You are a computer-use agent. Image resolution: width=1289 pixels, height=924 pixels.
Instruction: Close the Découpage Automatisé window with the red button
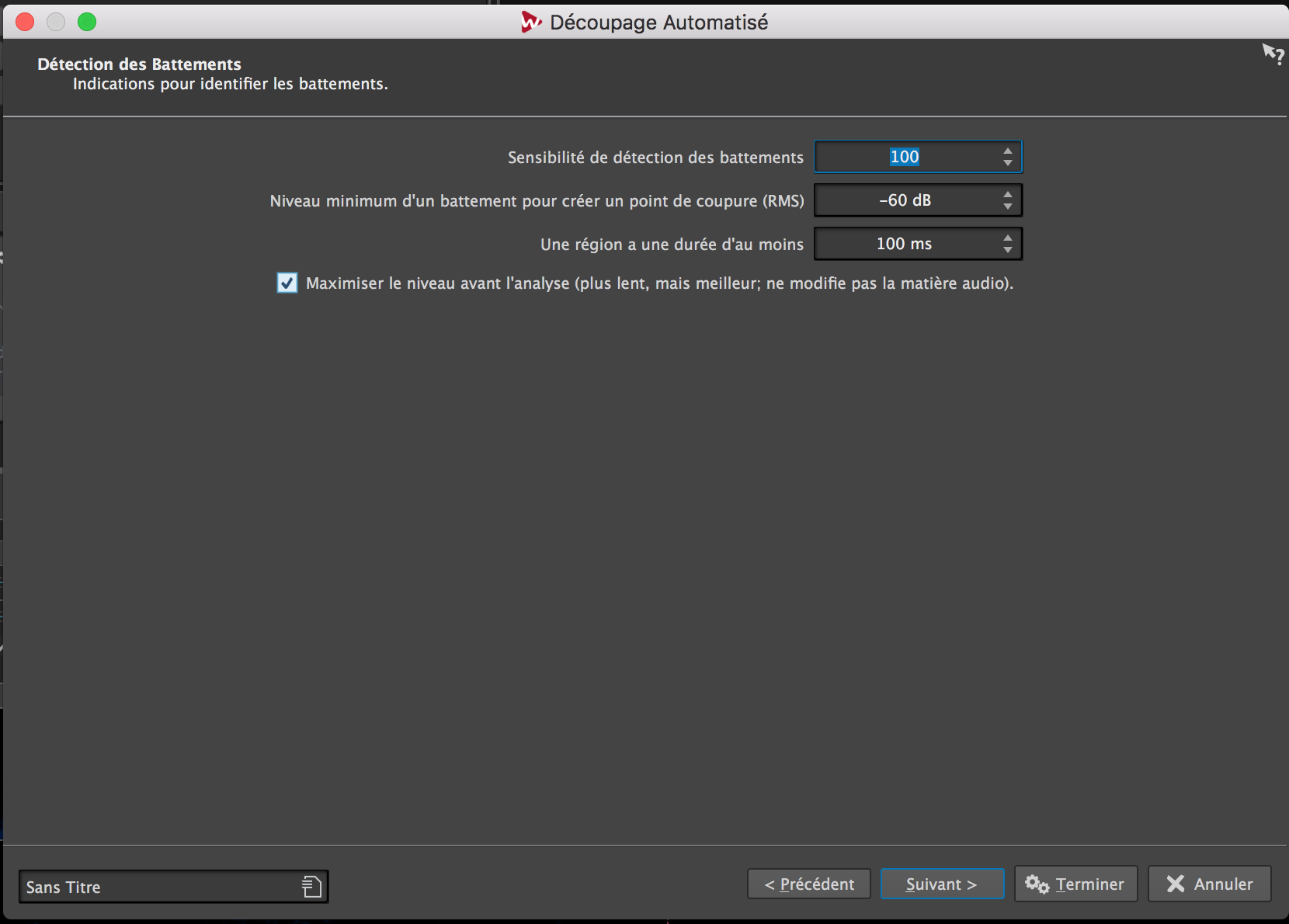[25, 22]
